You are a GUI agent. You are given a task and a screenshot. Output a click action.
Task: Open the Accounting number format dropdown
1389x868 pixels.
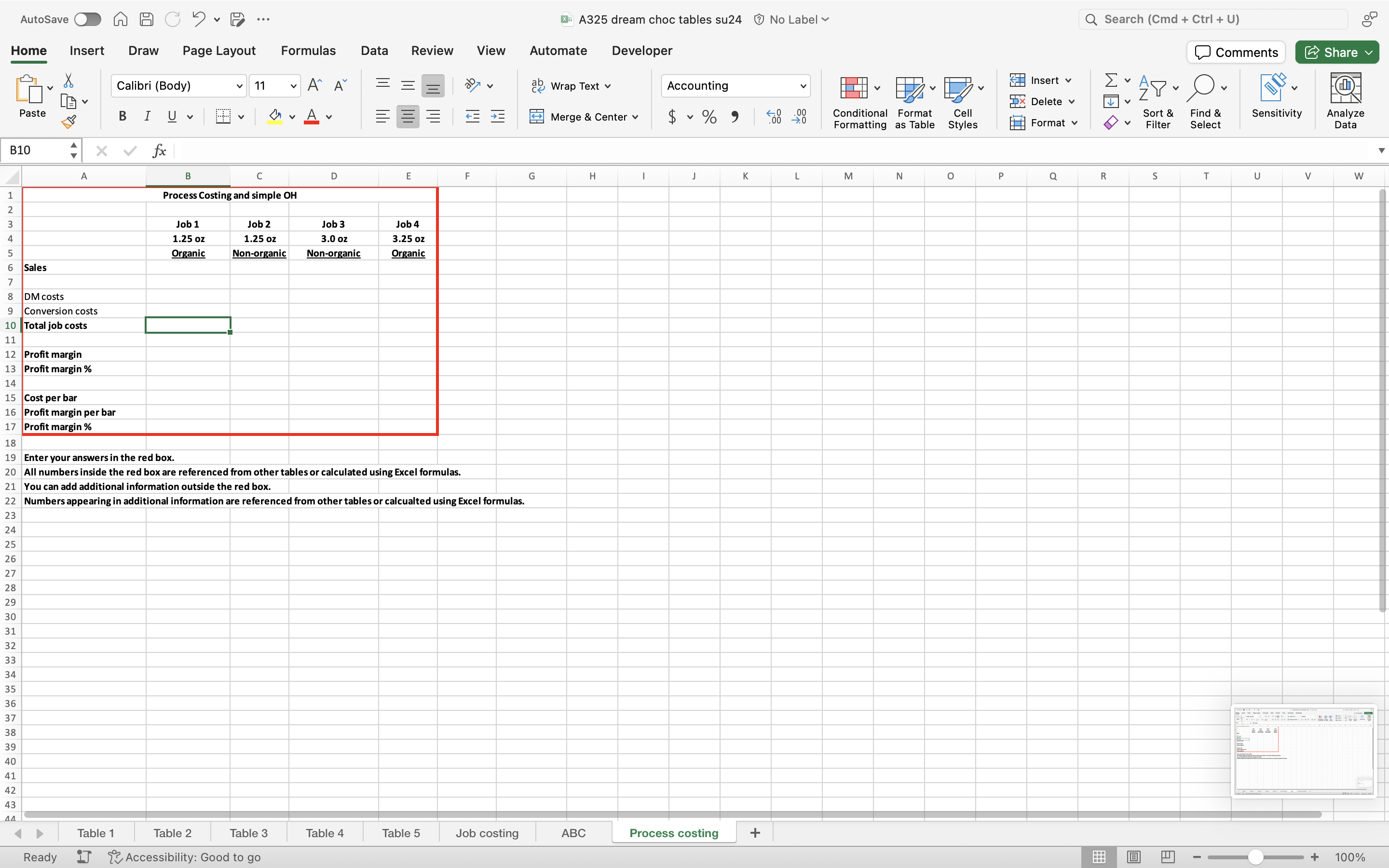click(803, 86)
